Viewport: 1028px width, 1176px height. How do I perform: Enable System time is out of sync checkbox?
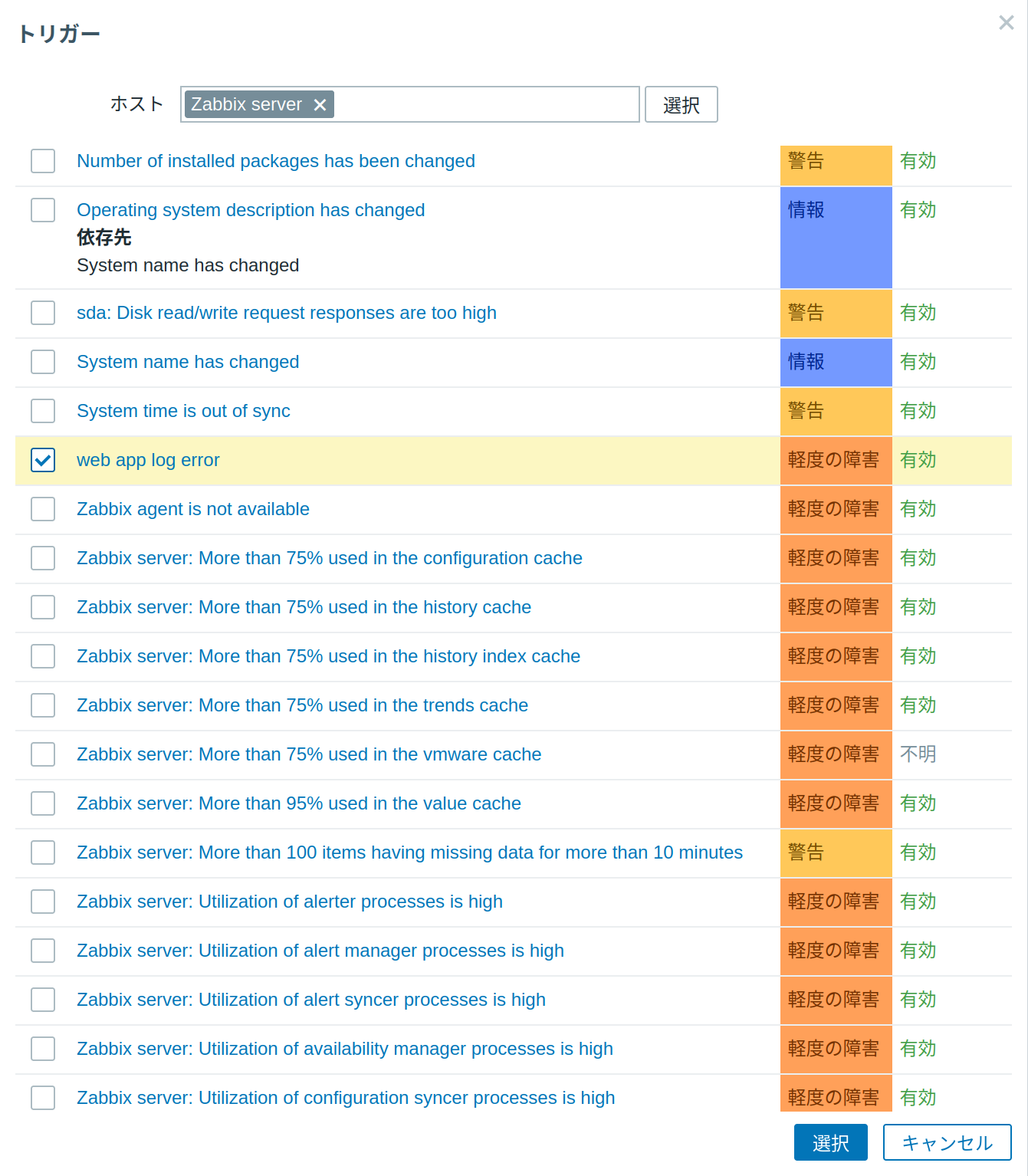(x=43, y=411)
